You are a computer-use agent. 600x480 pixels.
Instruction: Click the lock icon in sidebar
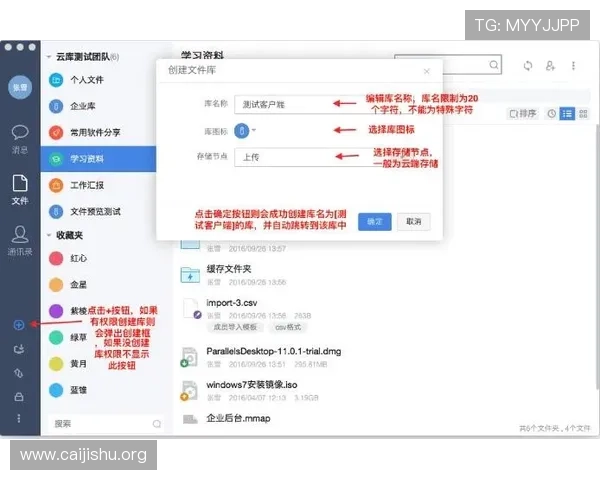pyautogui.click(x=19, y=397)
